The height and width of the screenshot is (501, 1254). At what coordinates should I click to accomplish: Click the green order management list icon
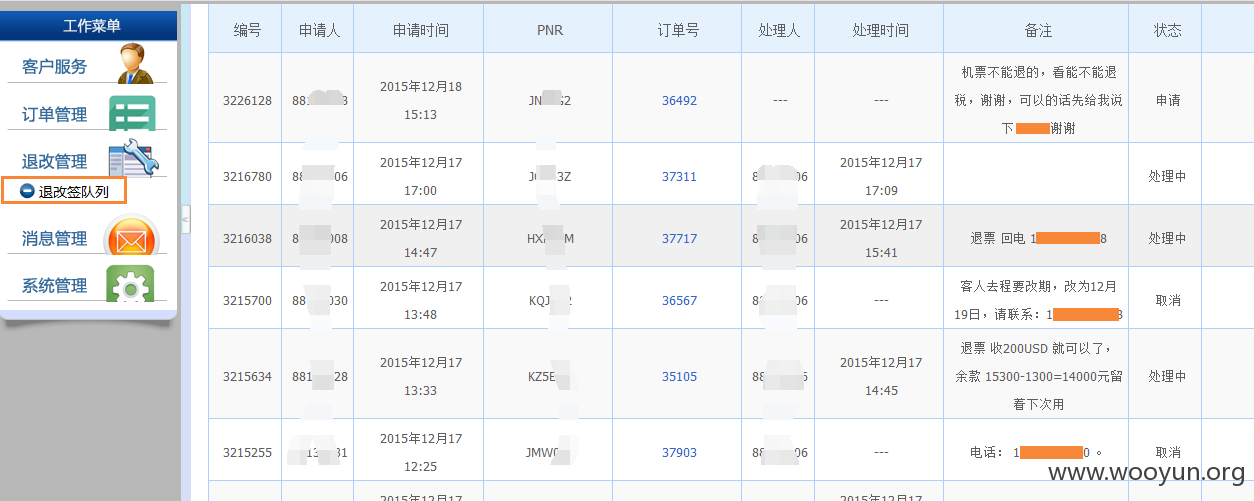(132, 114)
